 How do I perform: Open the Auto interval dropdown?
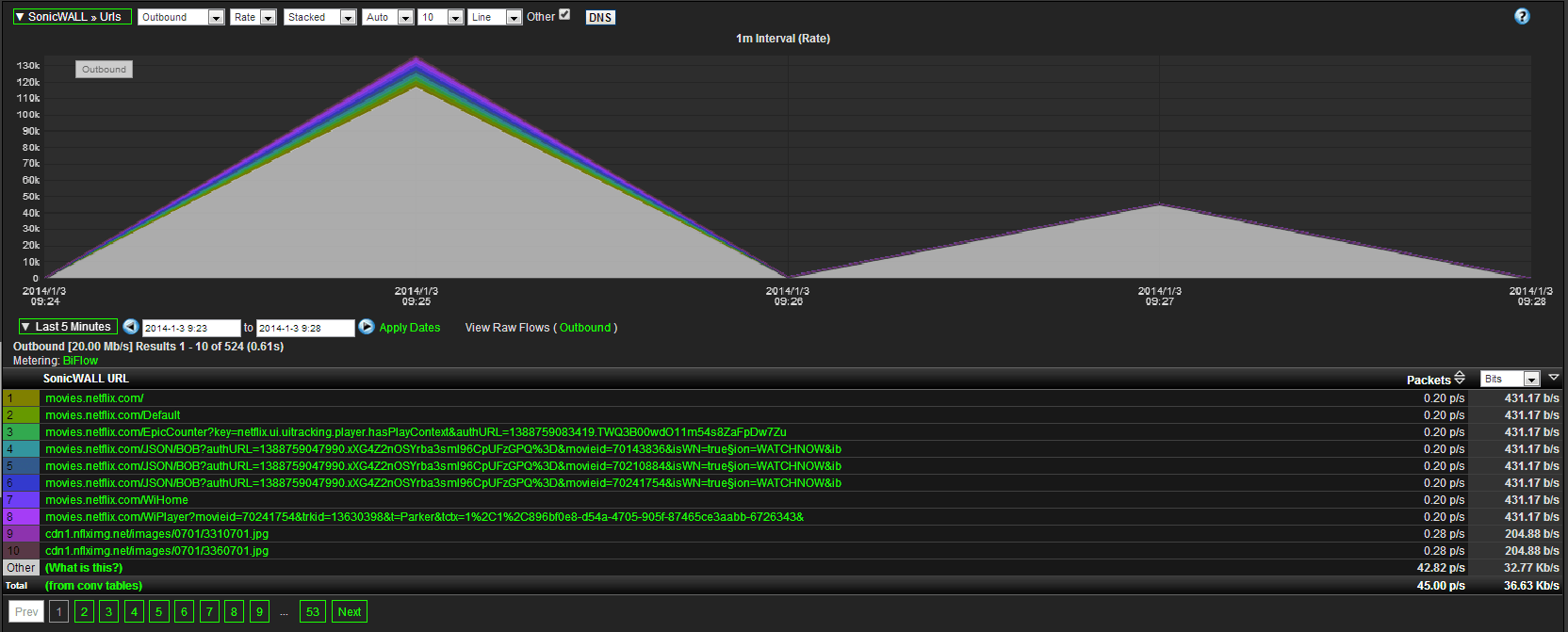387,17
